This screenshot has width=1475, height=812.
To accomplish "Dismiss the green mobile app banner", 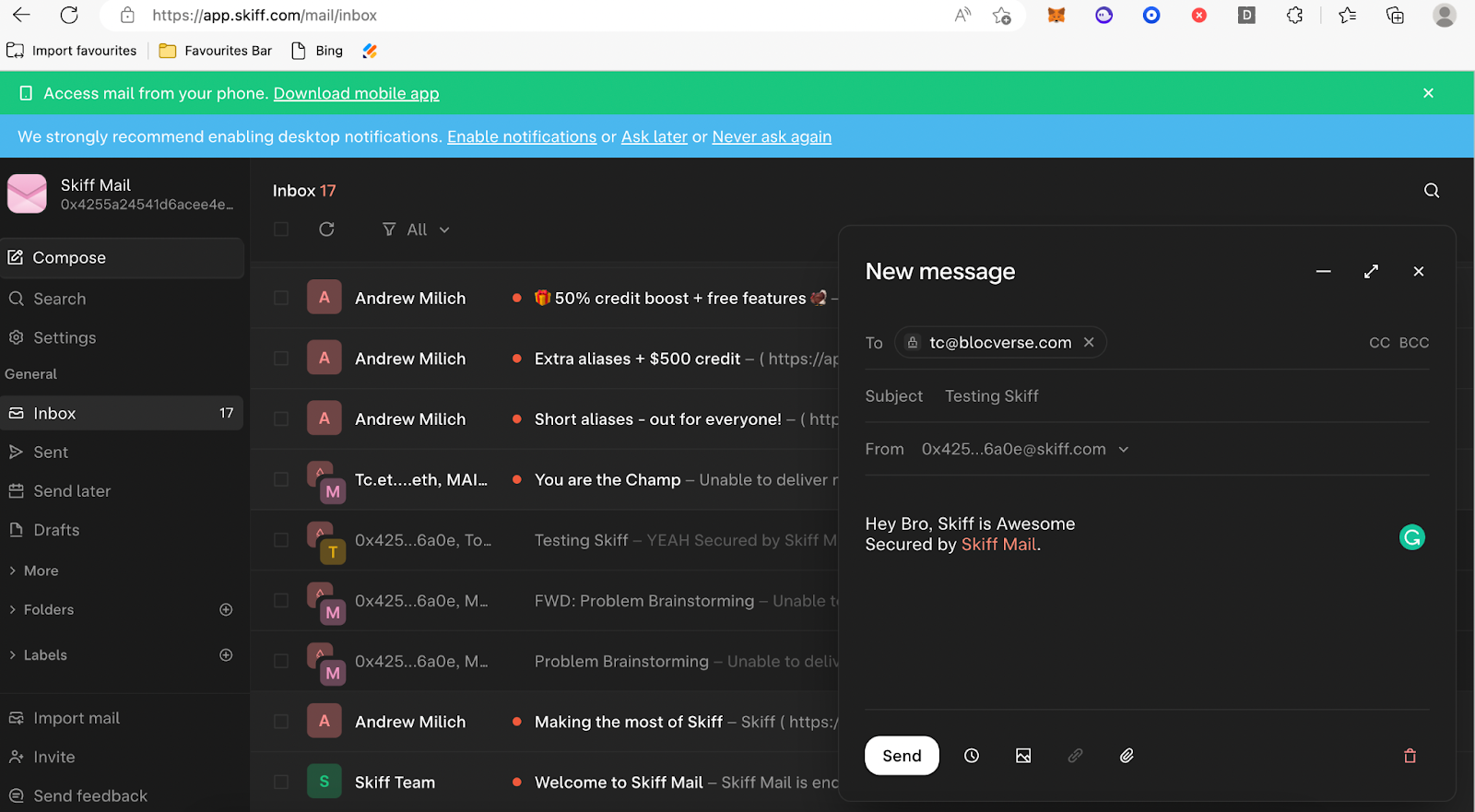I will click(1428, 93).
